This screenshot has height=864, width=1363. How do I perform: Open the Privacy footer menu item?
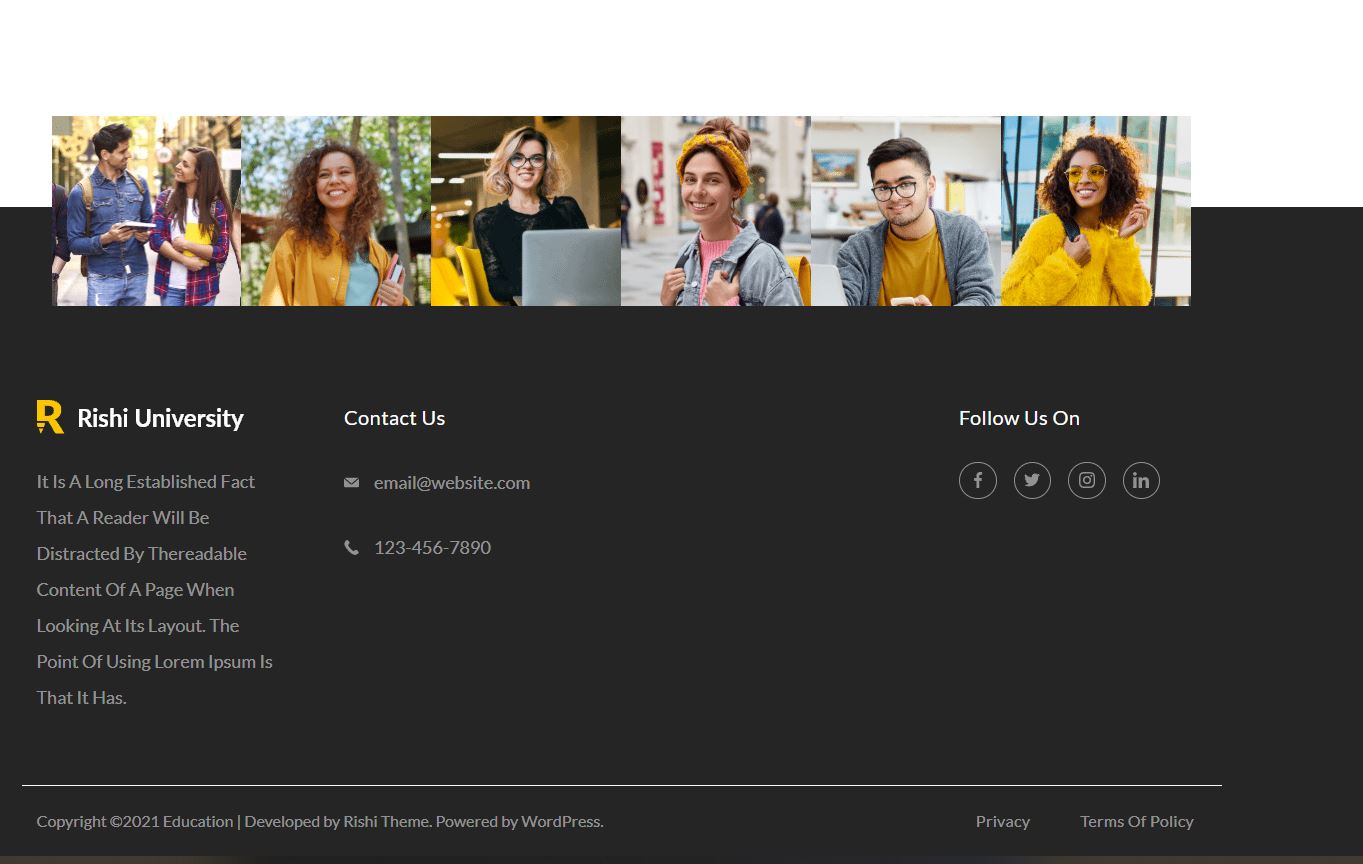1002,821
